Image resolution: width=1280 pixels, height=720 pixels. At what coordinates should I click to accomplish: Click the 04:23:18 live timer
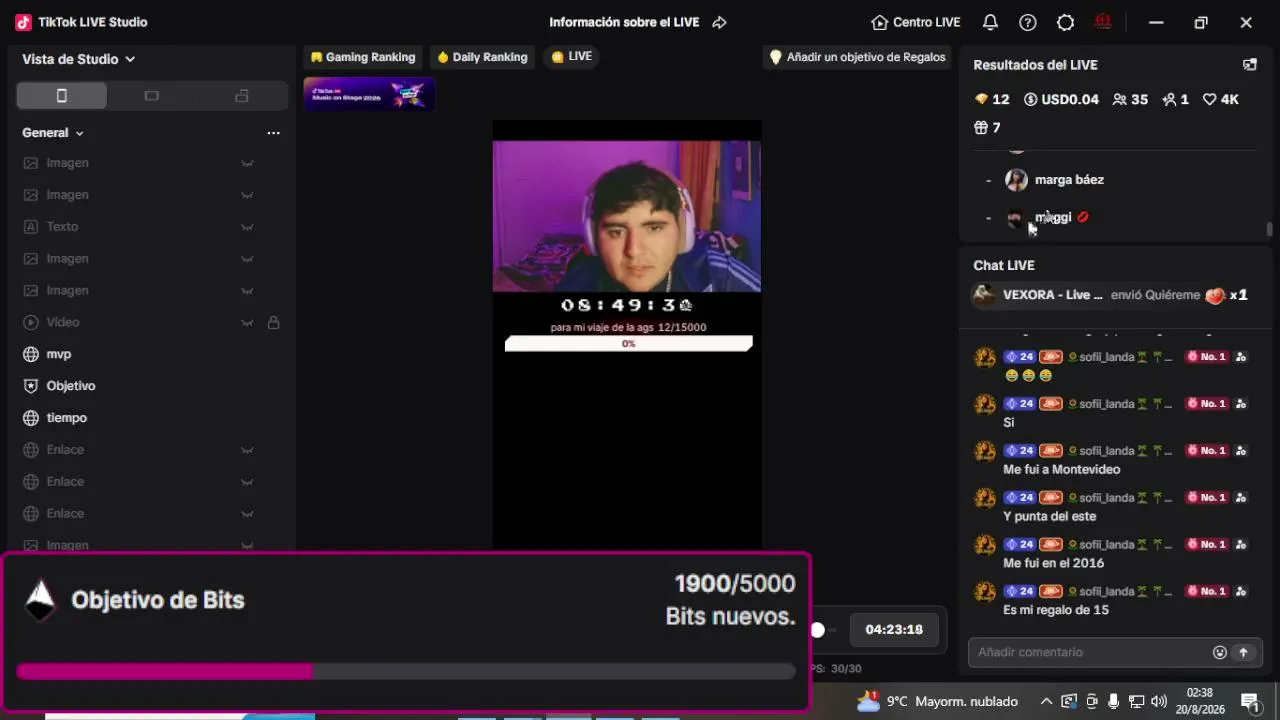point(894,630)
